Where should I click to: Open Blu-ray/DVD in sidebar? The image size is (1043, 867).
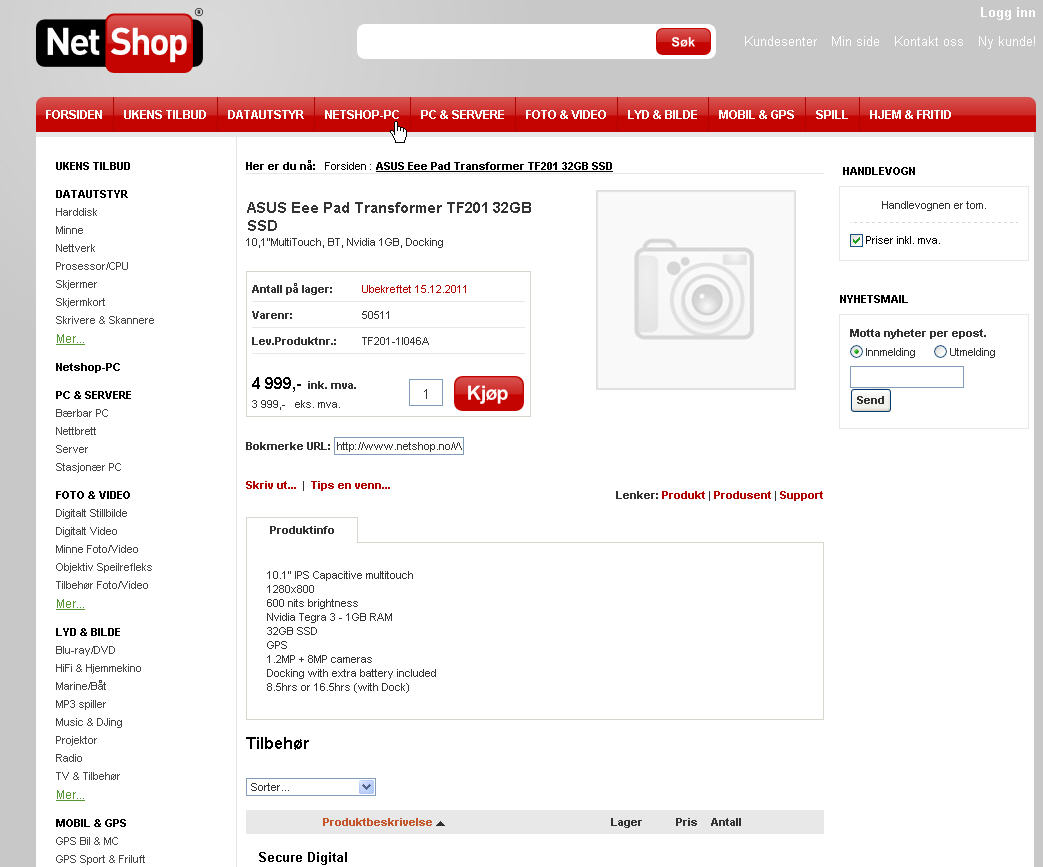85,650
